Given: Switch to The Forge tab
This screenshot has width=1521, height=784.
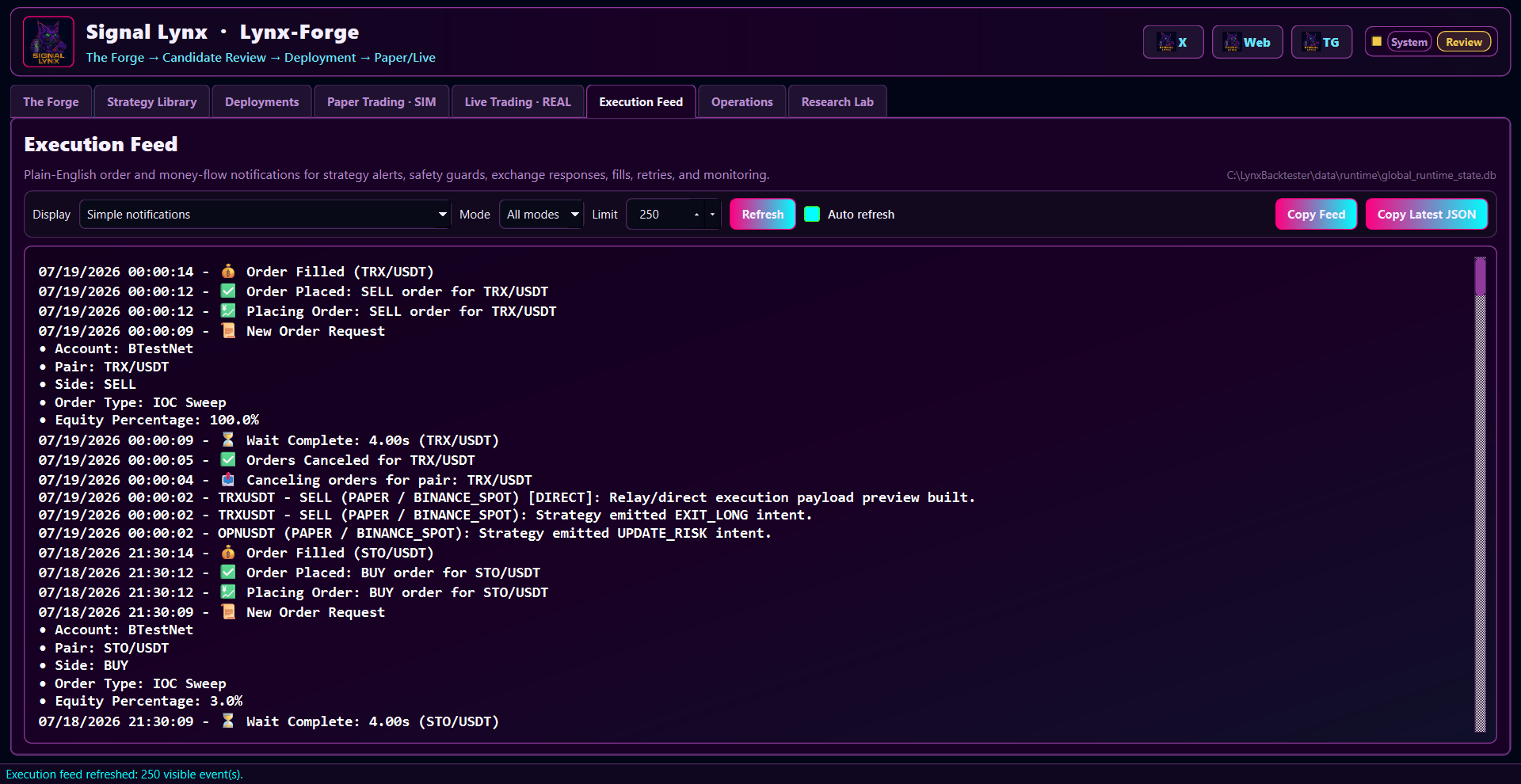Looking at the screenshot, I should click(x=51, y=102).
